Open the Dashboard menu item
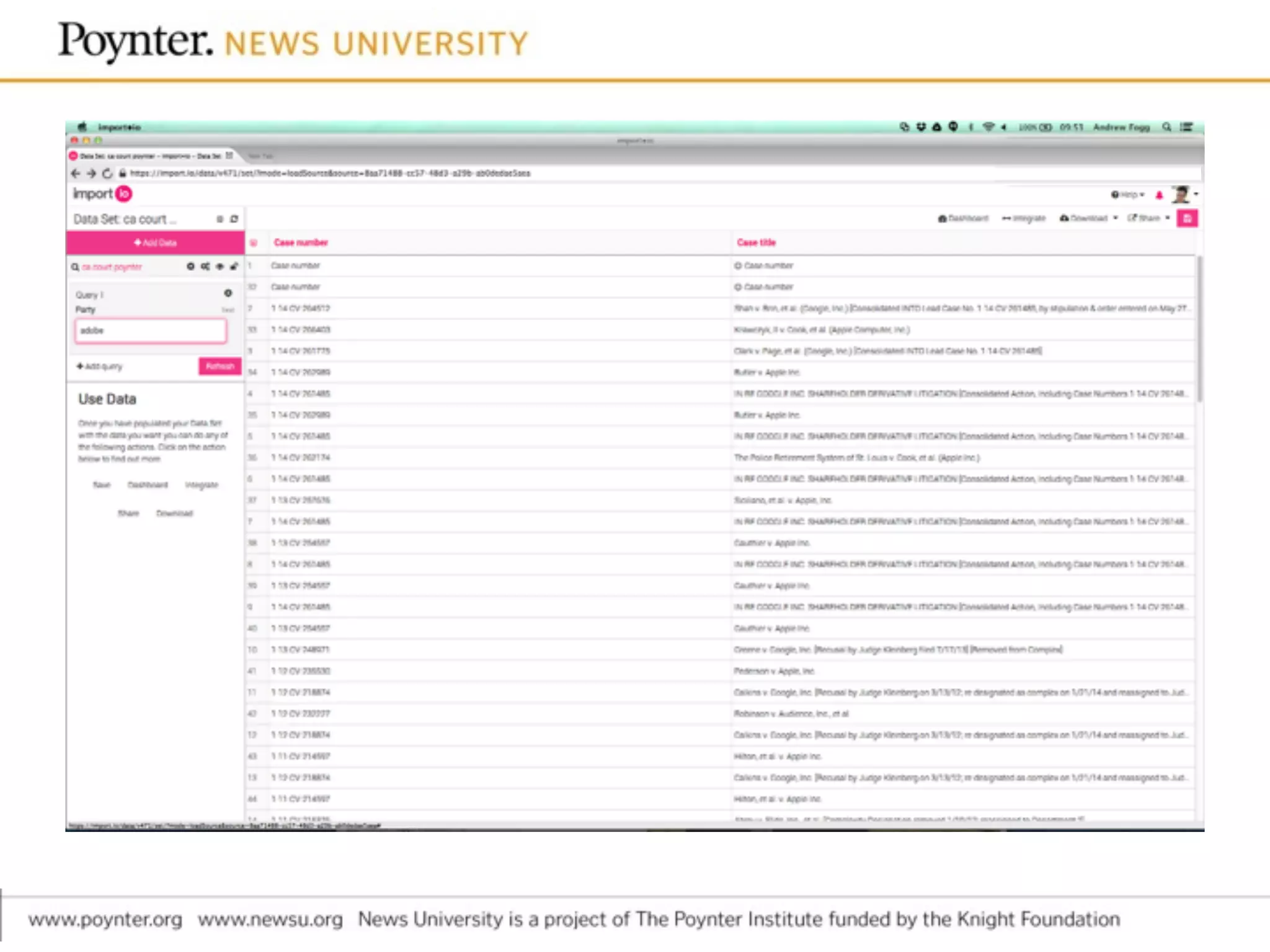Image resolution: width=1270 pixels, height=952 pixels. 963,218
